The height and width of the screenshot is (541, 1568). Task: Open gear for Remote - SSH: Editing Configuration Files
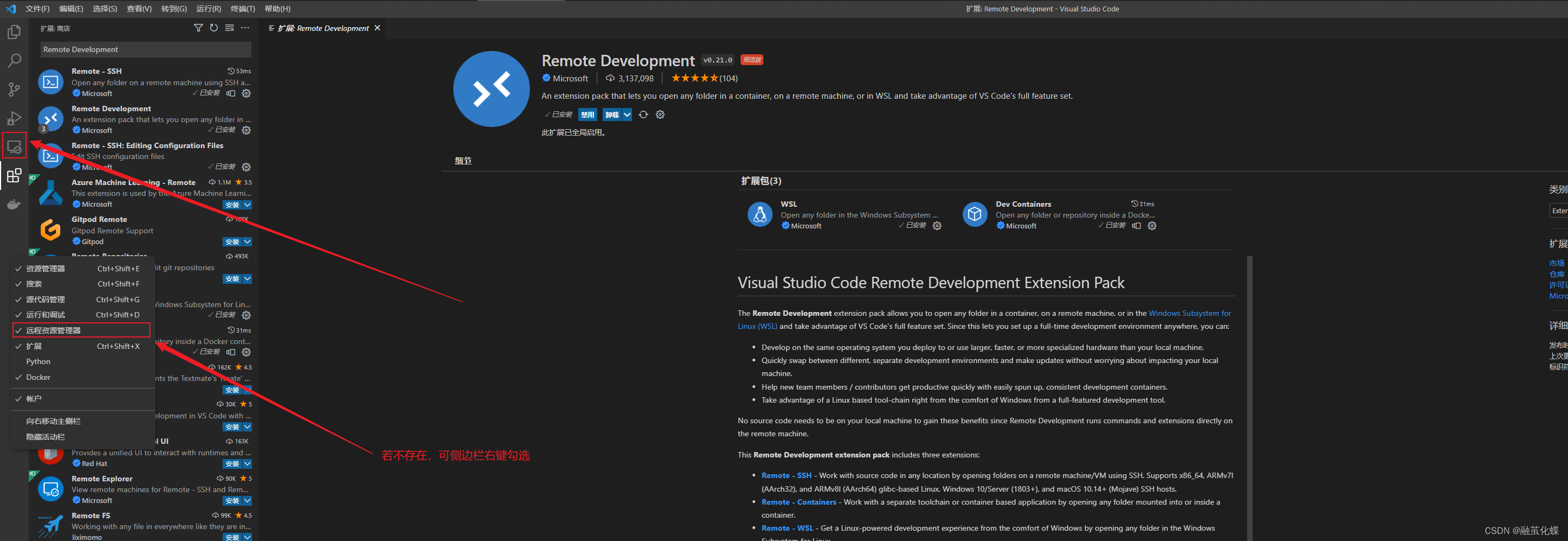tap(246, 167)
